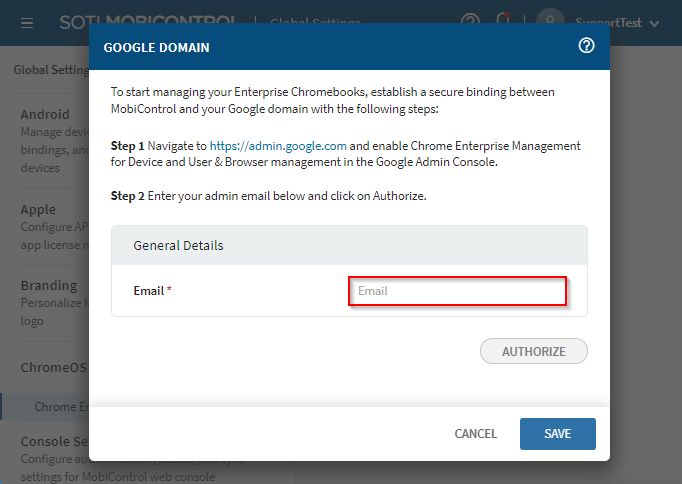The width and height of the screenshot is (682, 484).
Task: Open the hamburger navigation menu
Action: point(27,22)
